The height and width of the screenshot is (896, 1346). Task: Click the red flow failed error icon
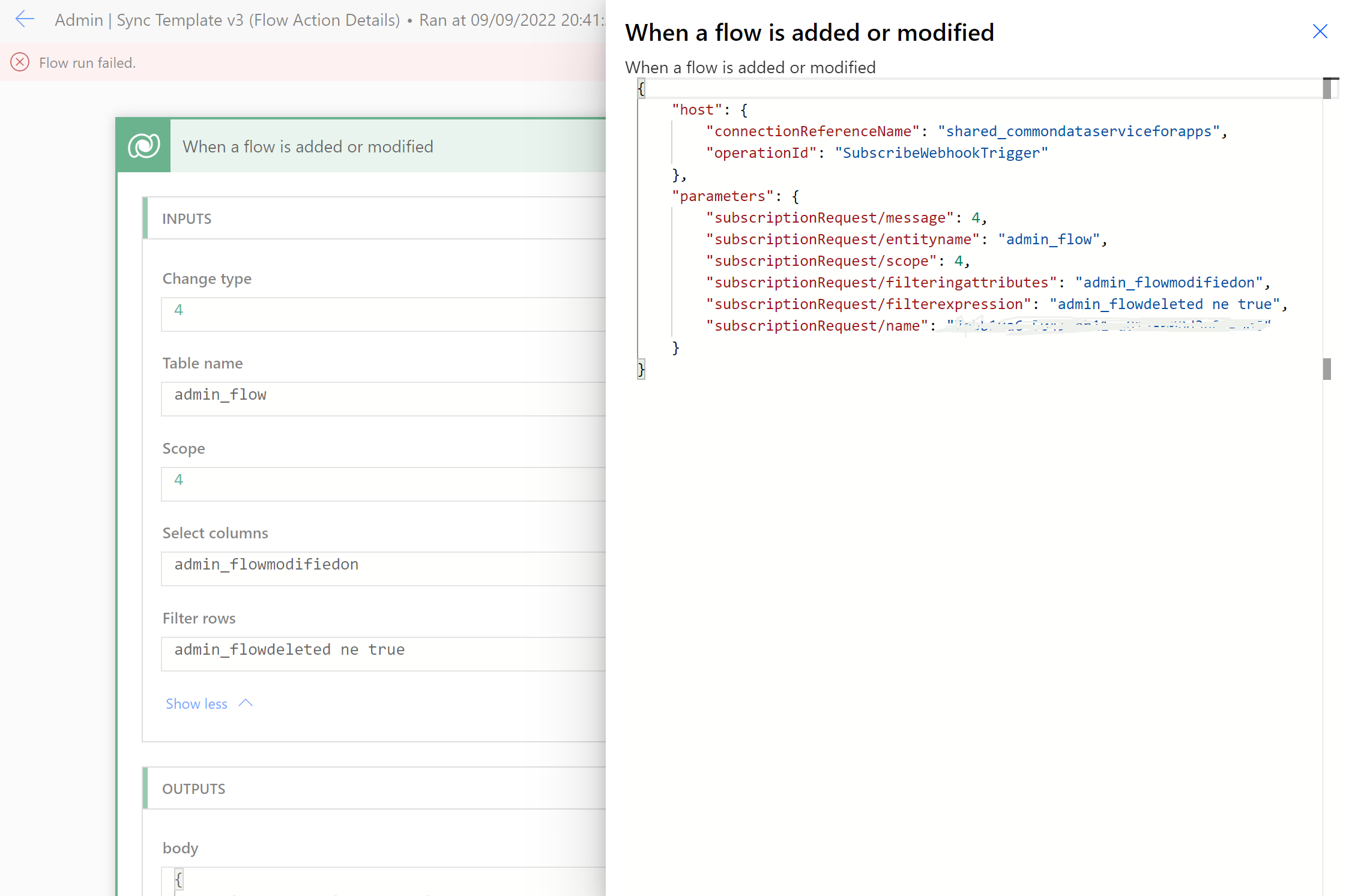[x=20, y=62]
